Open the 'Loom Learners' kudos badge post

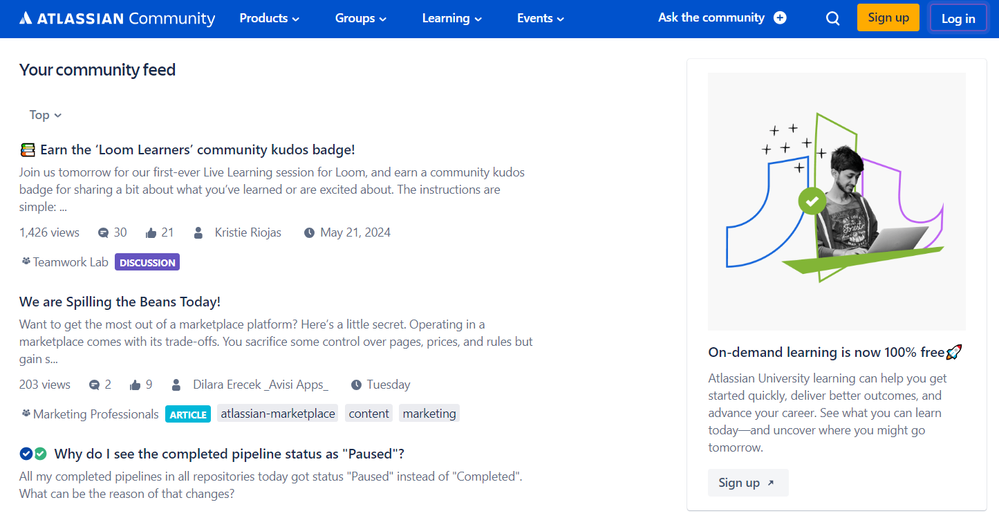(x=198, y=150)
